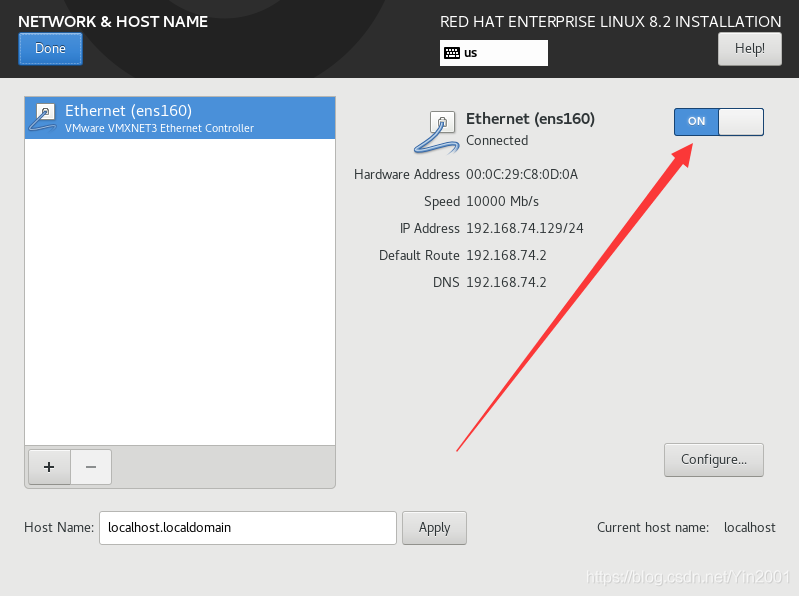
Task: Click the VMware VMXNET3 Ethernet Controller subtitle
Action: (x=159, y=128)
